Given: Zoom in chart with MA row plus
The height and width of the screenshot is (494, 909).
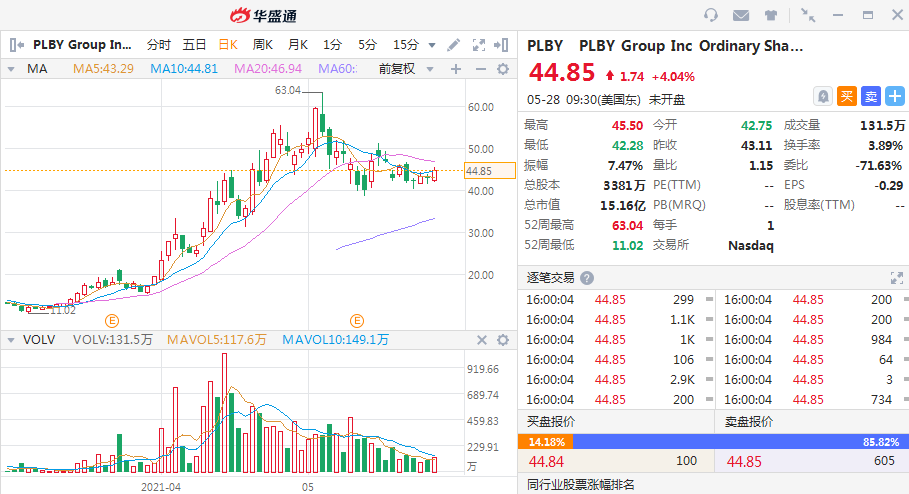Looking at the screenshot, I should pyautogui.click(x=456, y=69).
